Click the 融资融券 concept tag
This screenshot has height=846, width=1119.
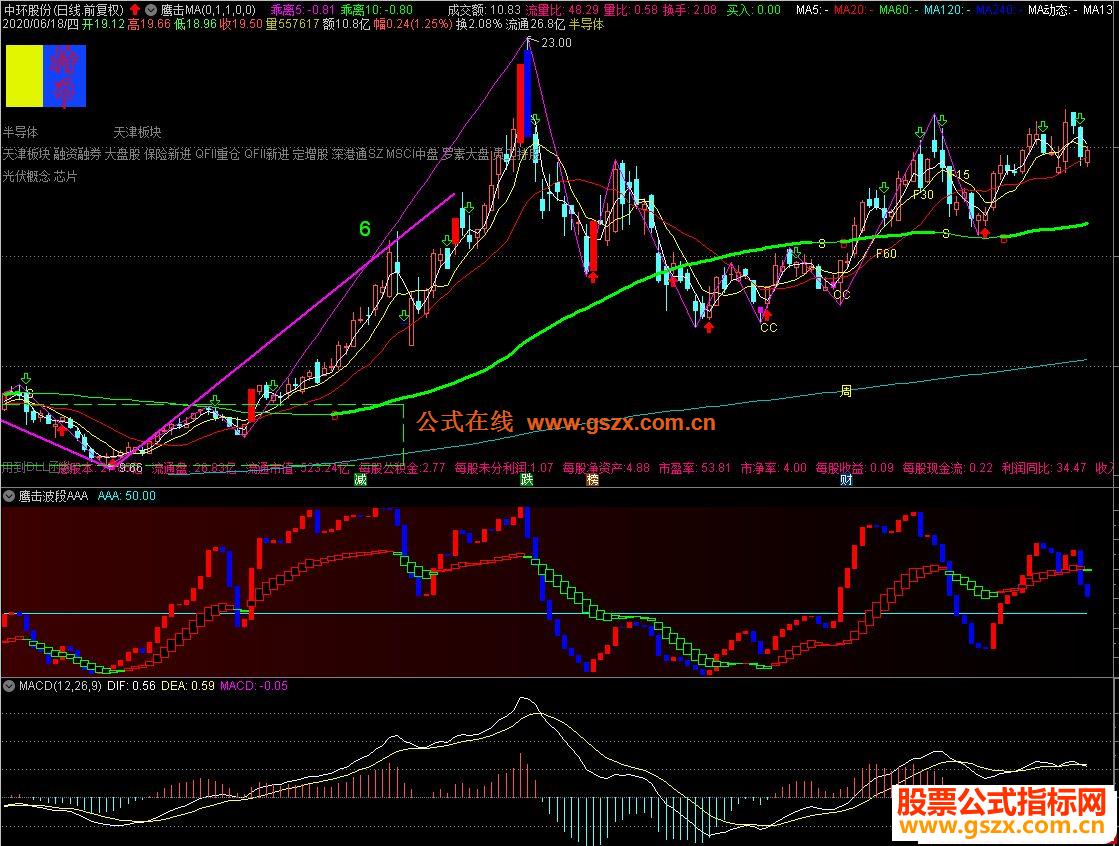click(x=77, y=154)
